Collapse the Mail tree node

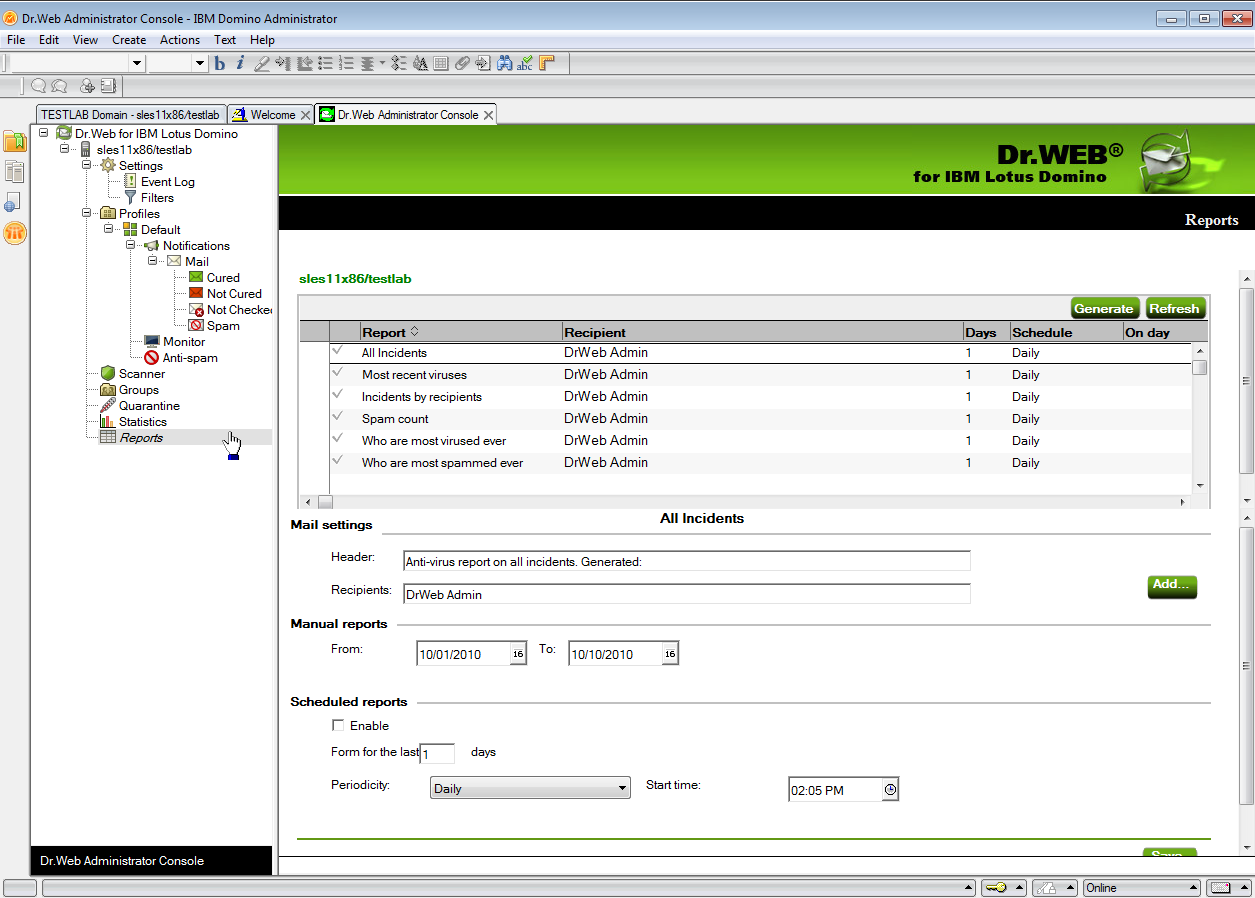point(153,261)
